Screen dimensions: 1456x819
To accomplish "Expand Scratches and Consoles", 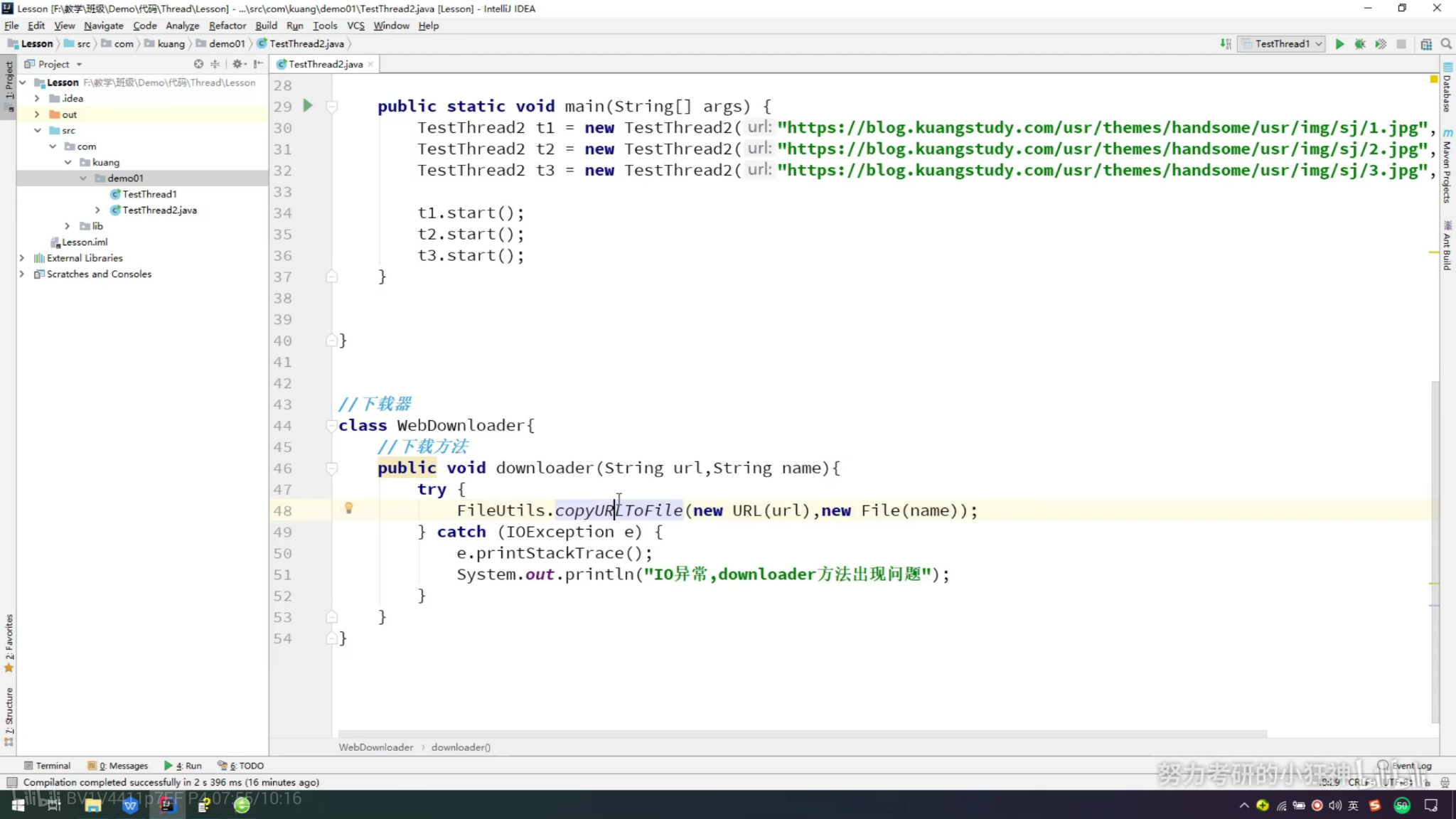I will tap(22, 274).
